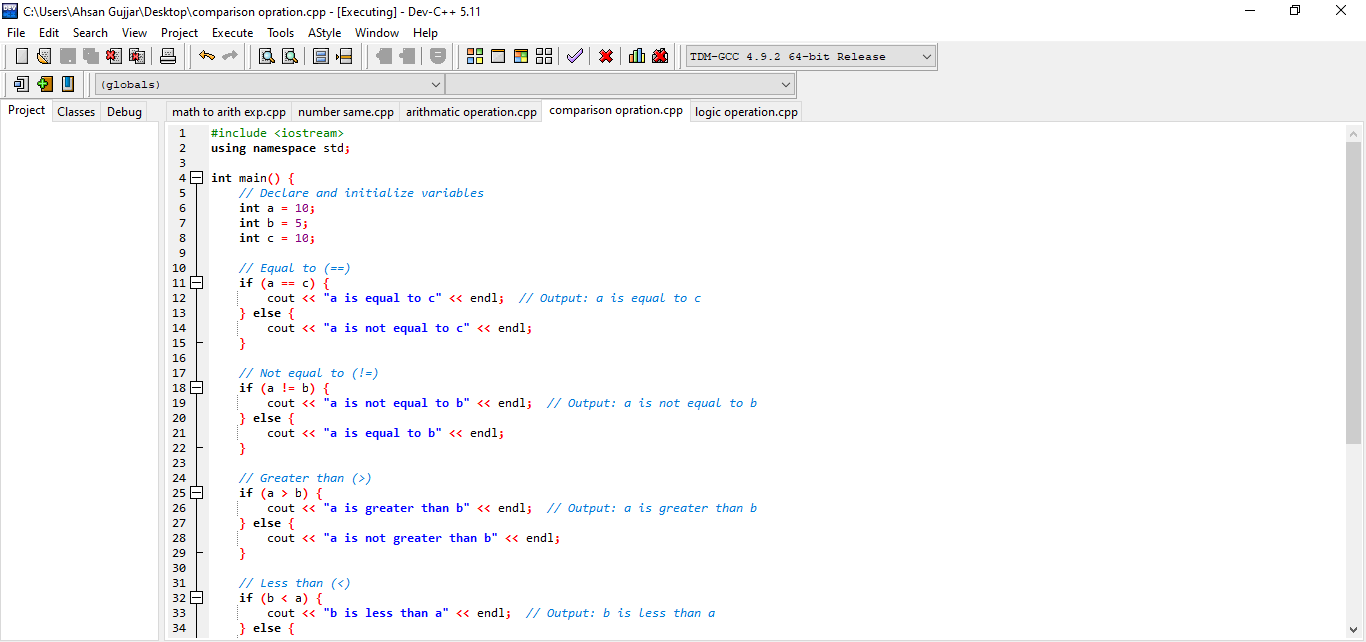Open the Project menu
Image resolution: width=1366 pixels, height=642 pixels.
click(x=179, y=32)
